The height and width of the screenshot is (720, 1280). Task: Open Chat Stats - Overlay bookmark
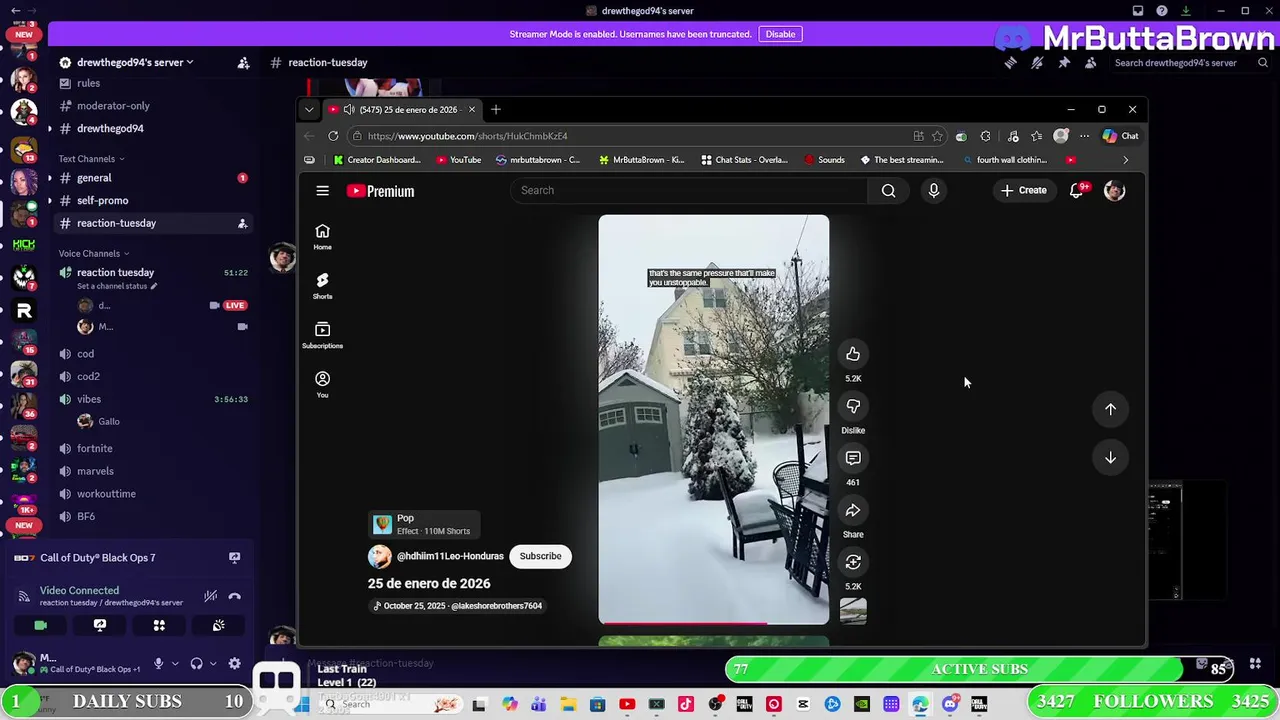pyautogui.click(x=744, y=160)
